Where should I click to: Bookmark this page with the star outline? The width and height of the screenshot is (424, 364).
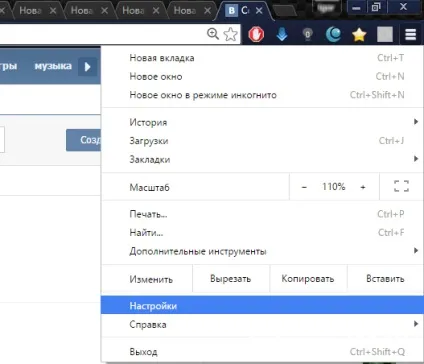(231, 34)
